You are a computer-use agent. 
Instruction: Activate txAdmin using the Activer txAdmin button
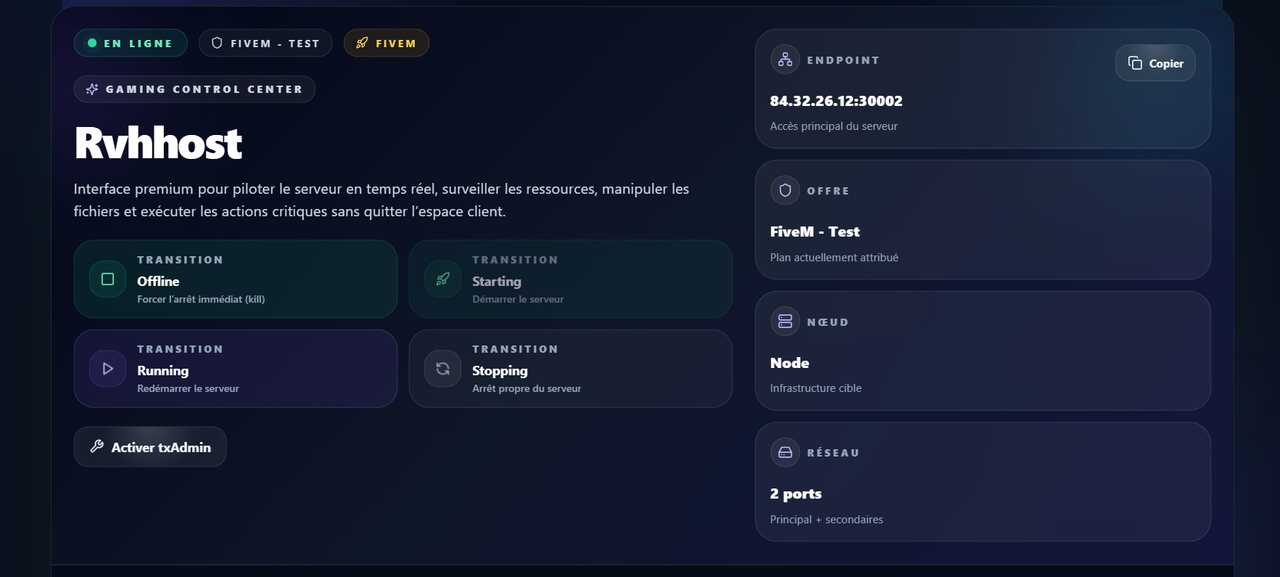(x=150, y=447)
